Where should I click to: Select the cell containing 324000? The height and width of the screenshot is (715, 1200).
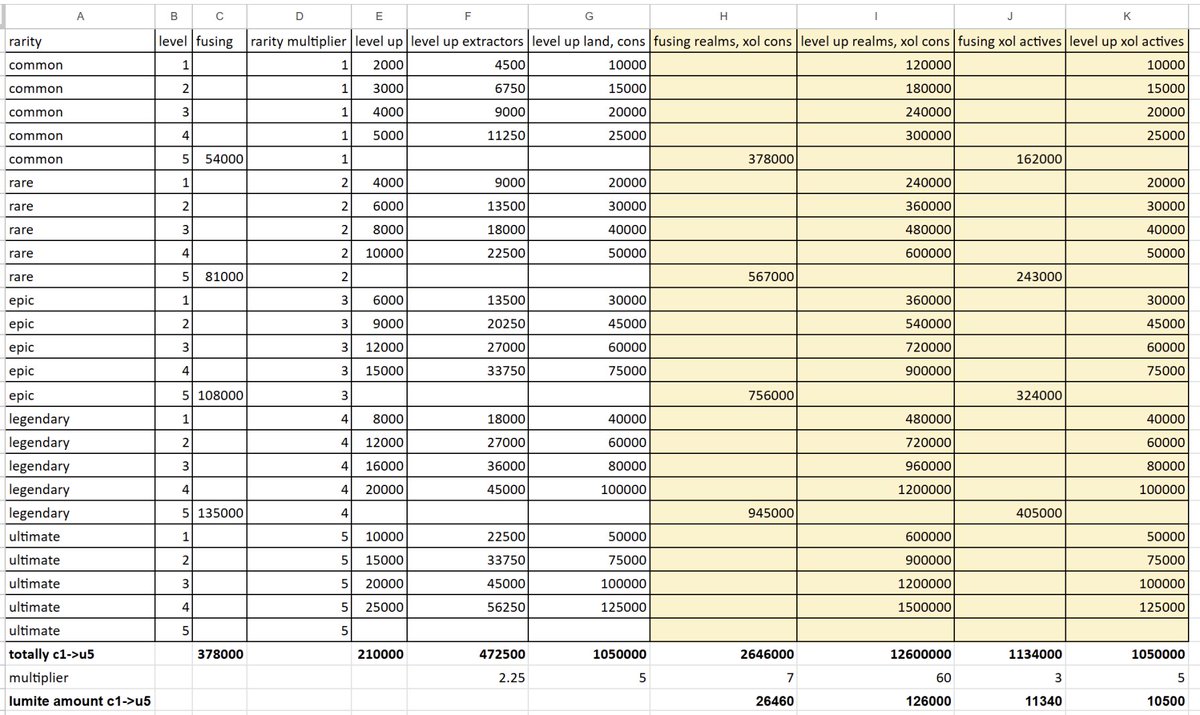pos(1011,395)
